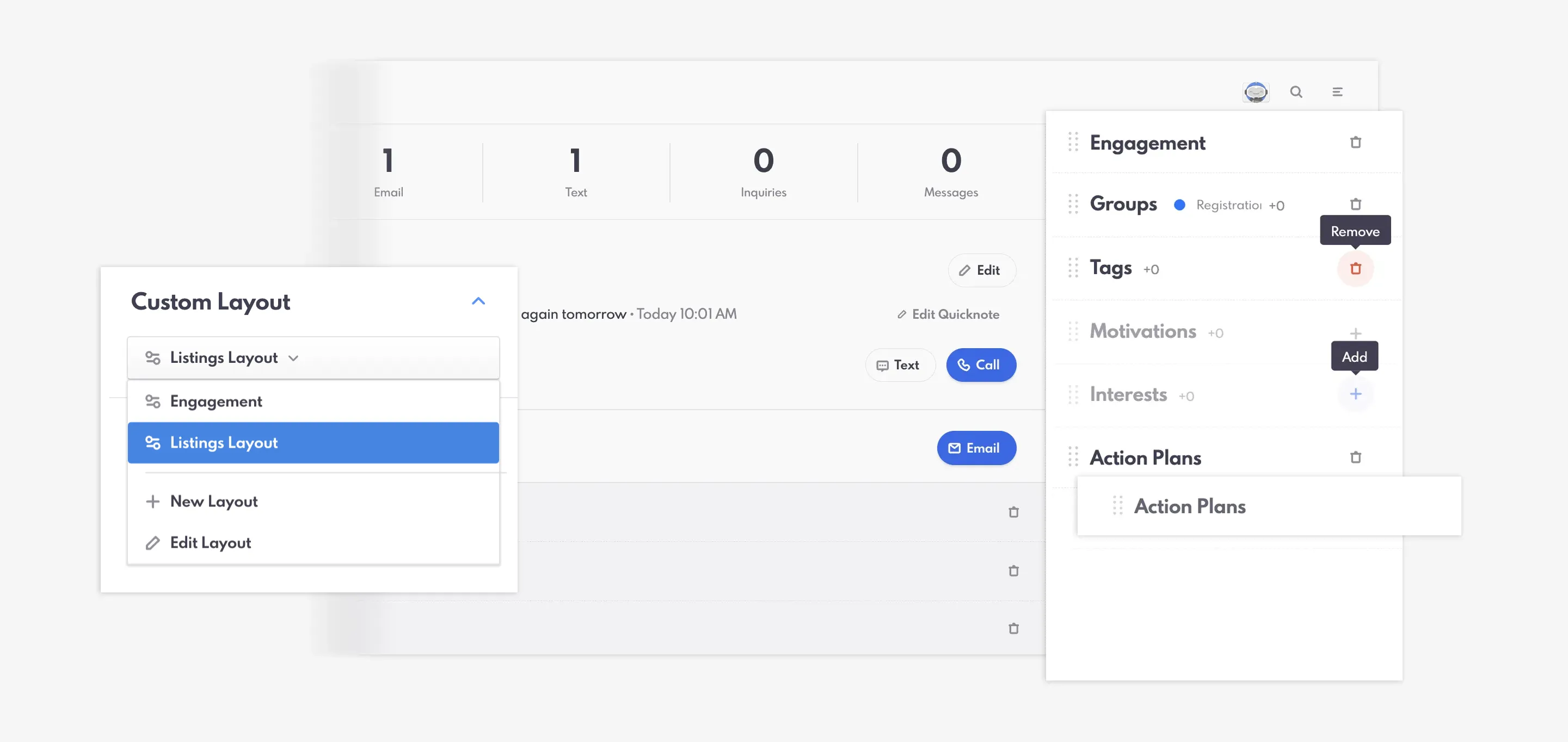Remove Action Plans section via trash icon

click(x=1356, y=457)
